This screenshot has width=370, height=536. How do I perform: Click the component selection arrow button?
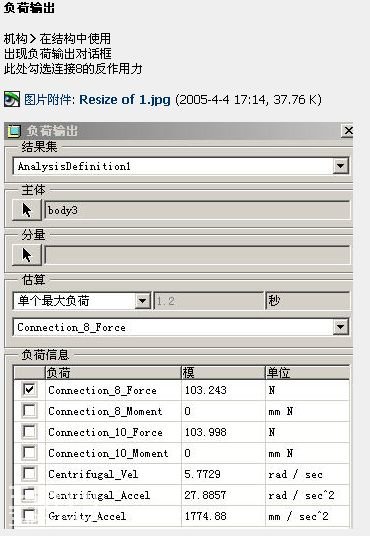pyautogui.click(x=27, y=255)
